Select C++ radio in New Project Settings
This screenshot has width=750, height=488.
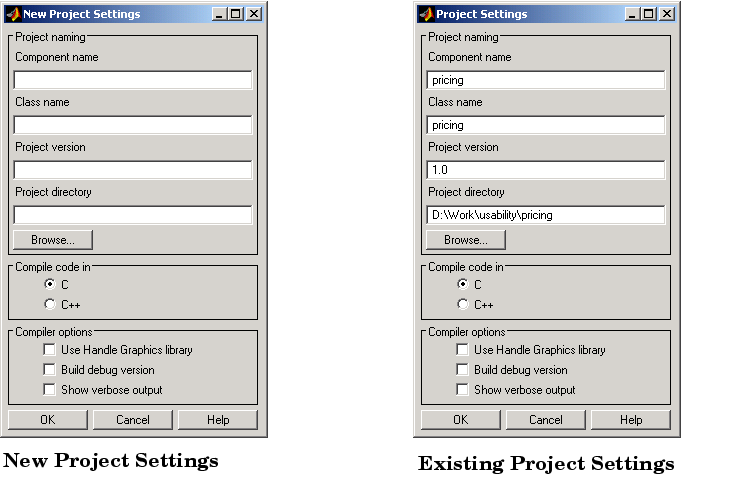pyautogui.click(x=50, y=304)
